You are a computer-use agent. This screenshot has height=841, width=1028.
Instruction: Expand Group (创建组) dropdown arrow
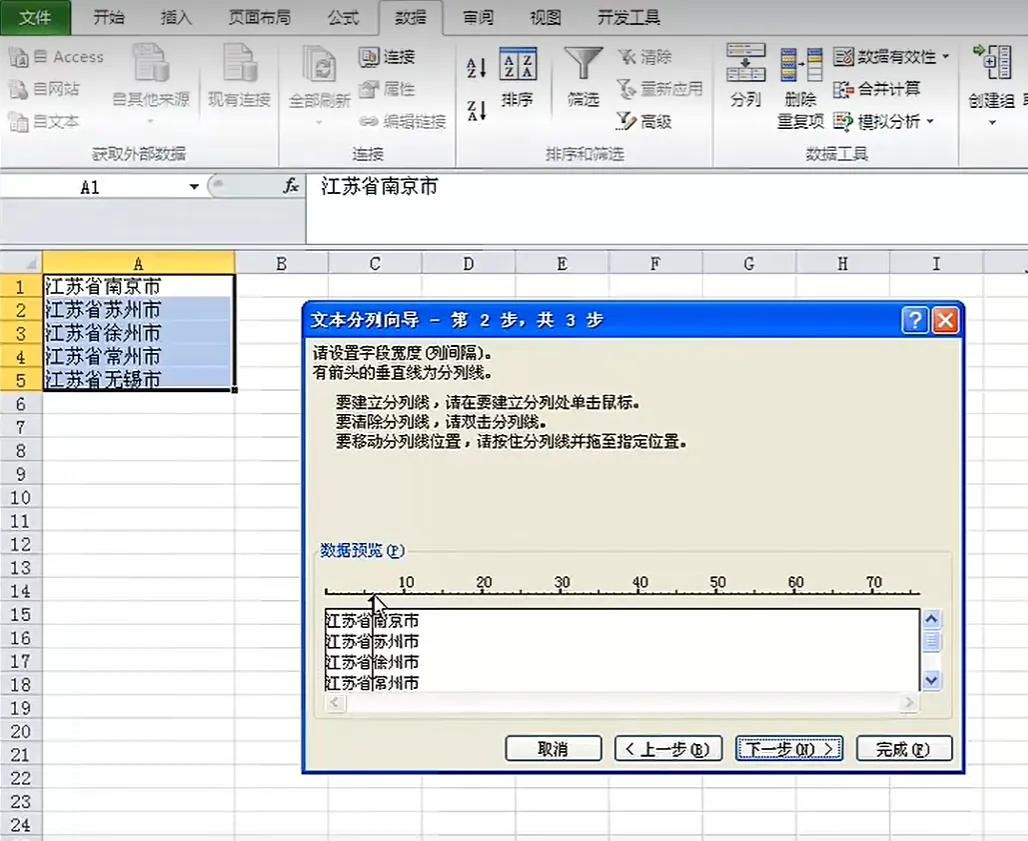pyautogui.click(x=992, y=123)
